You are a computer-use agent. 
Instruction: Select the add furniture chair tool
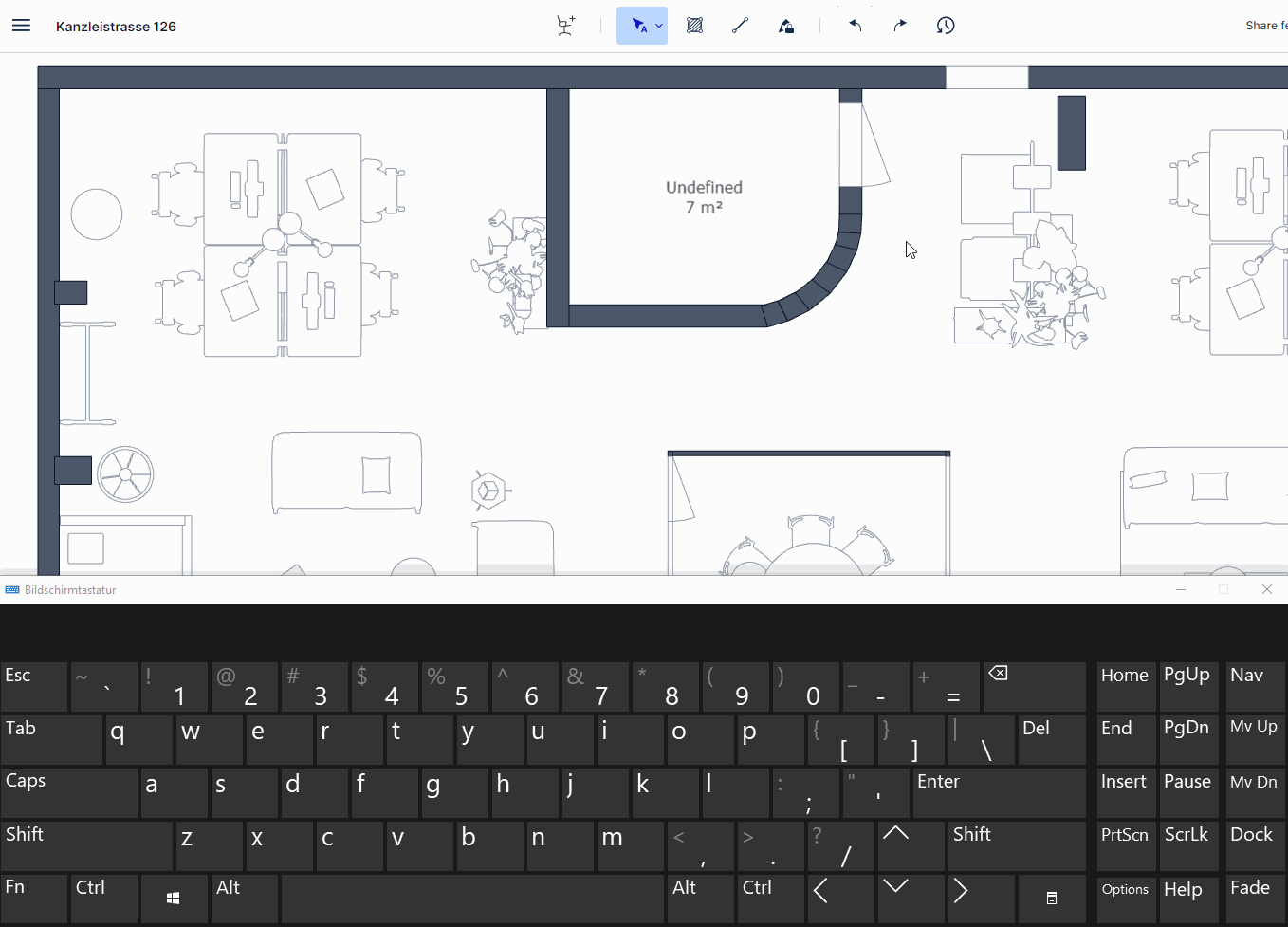[x=566, y=26]
